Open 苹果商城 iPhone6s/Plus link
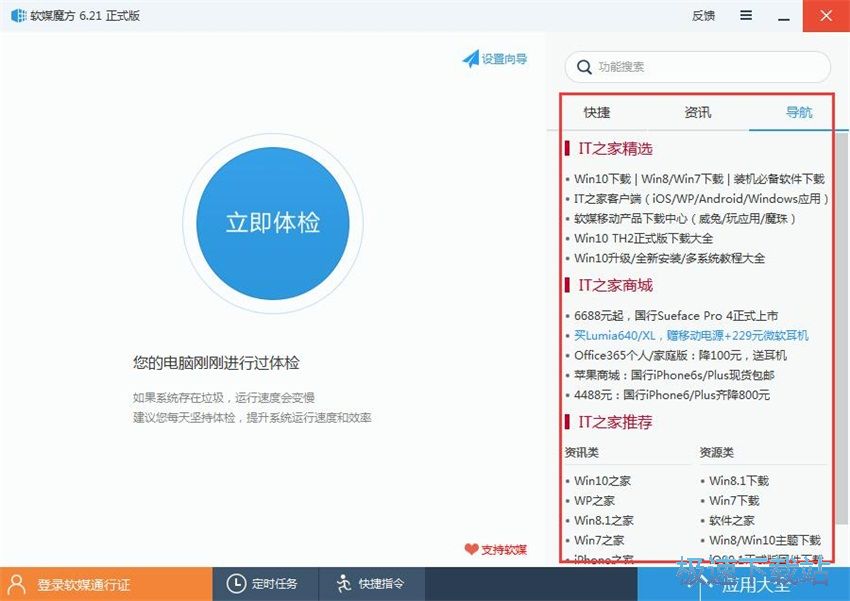The image size is (850, 601). click(x=674, y=375)
